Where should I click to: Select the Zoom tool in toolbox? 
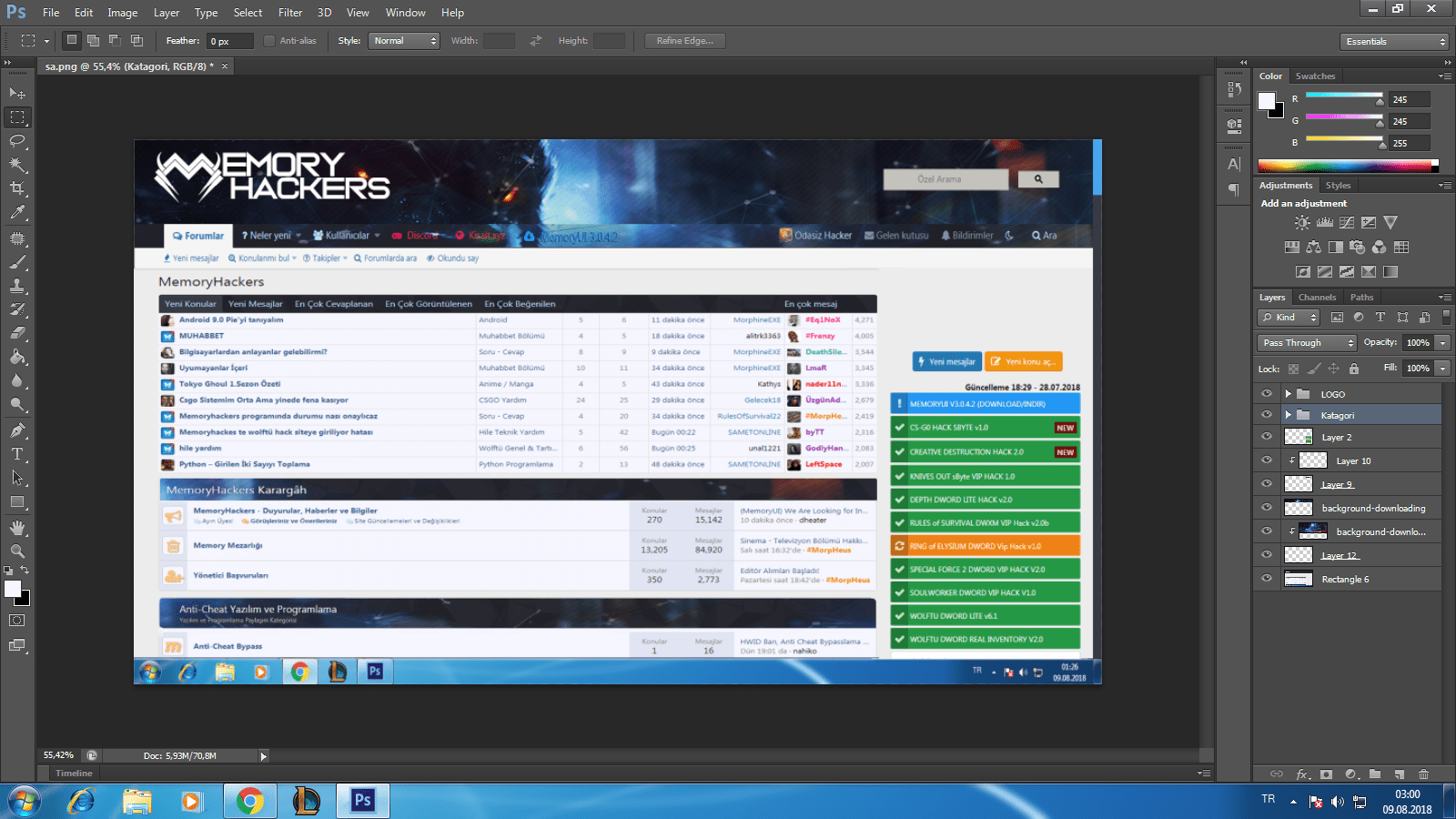[17, 551]
